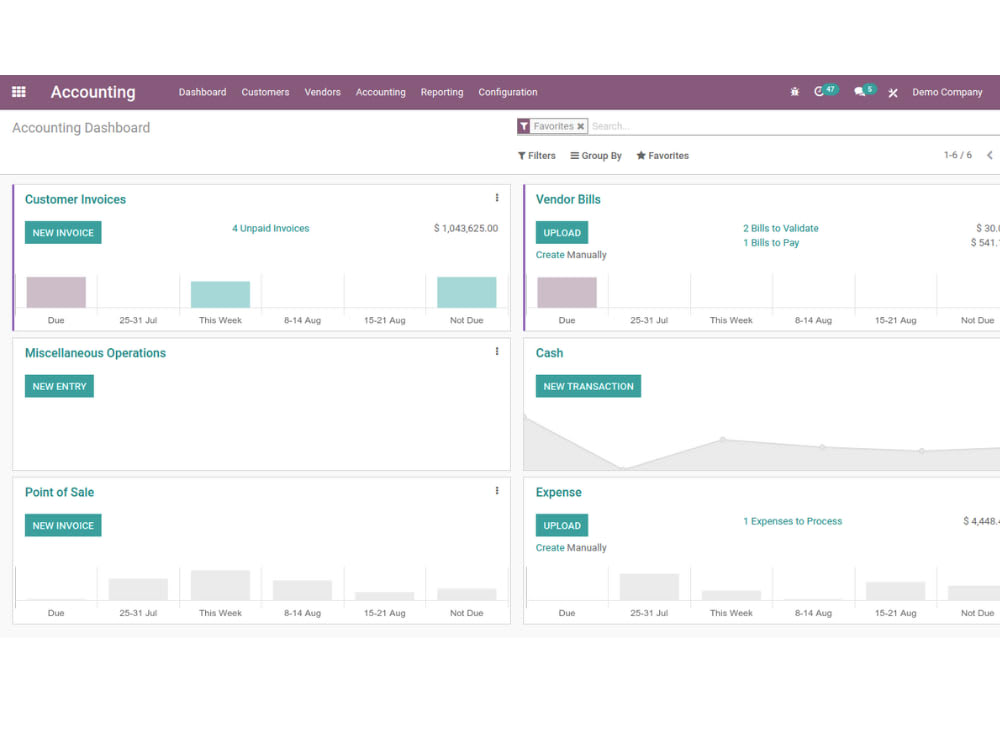Click the Accounting Dashboard heading
The image size is (1000, 750).
(x=81, y=128)
